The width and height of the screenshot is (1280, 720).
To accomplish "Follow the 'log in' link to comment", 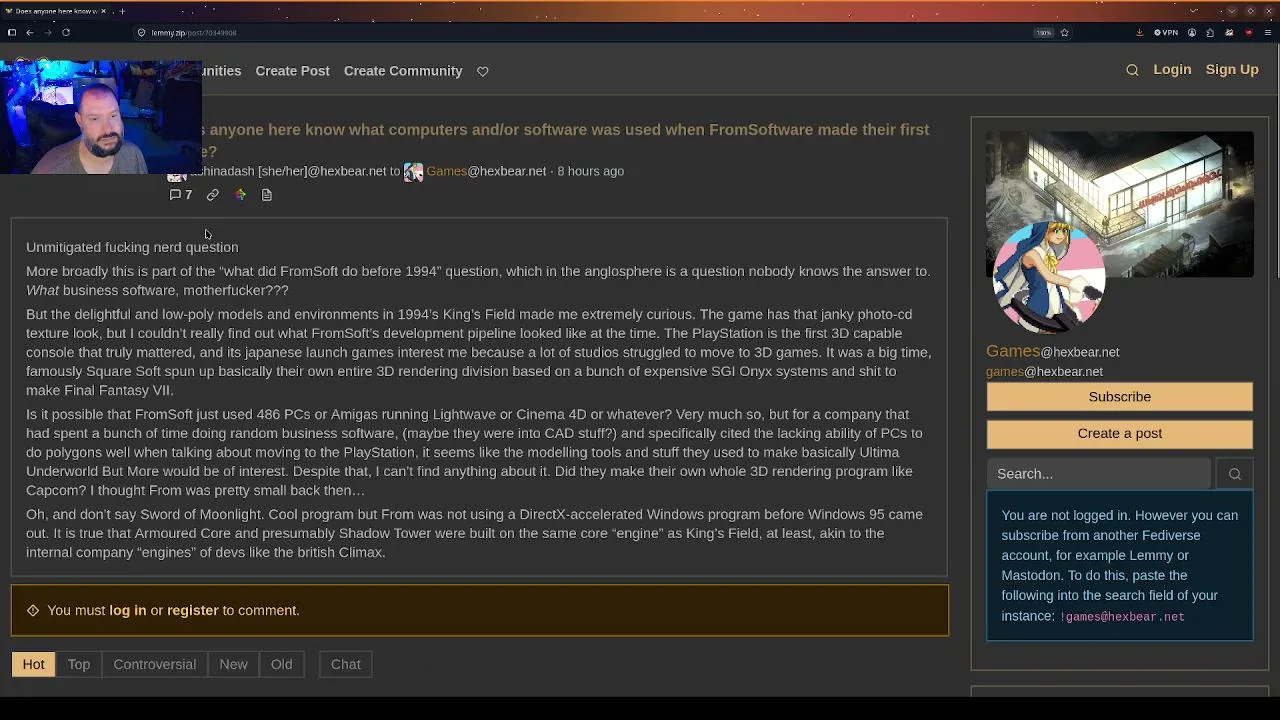I will coord(127,610).
